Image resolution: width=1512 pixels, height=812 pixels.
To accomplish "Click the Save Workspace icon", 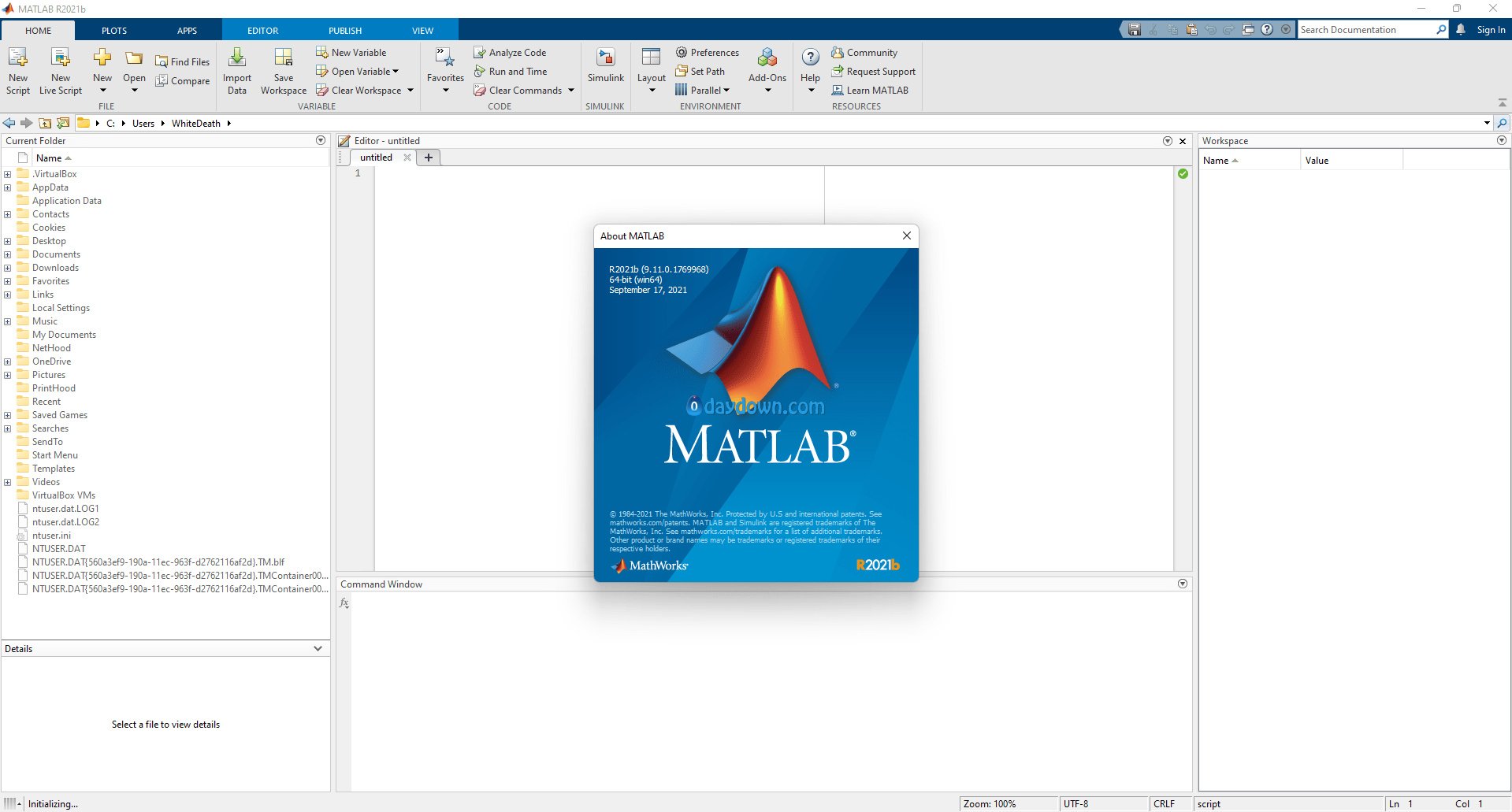I will [x=284, y=57].
